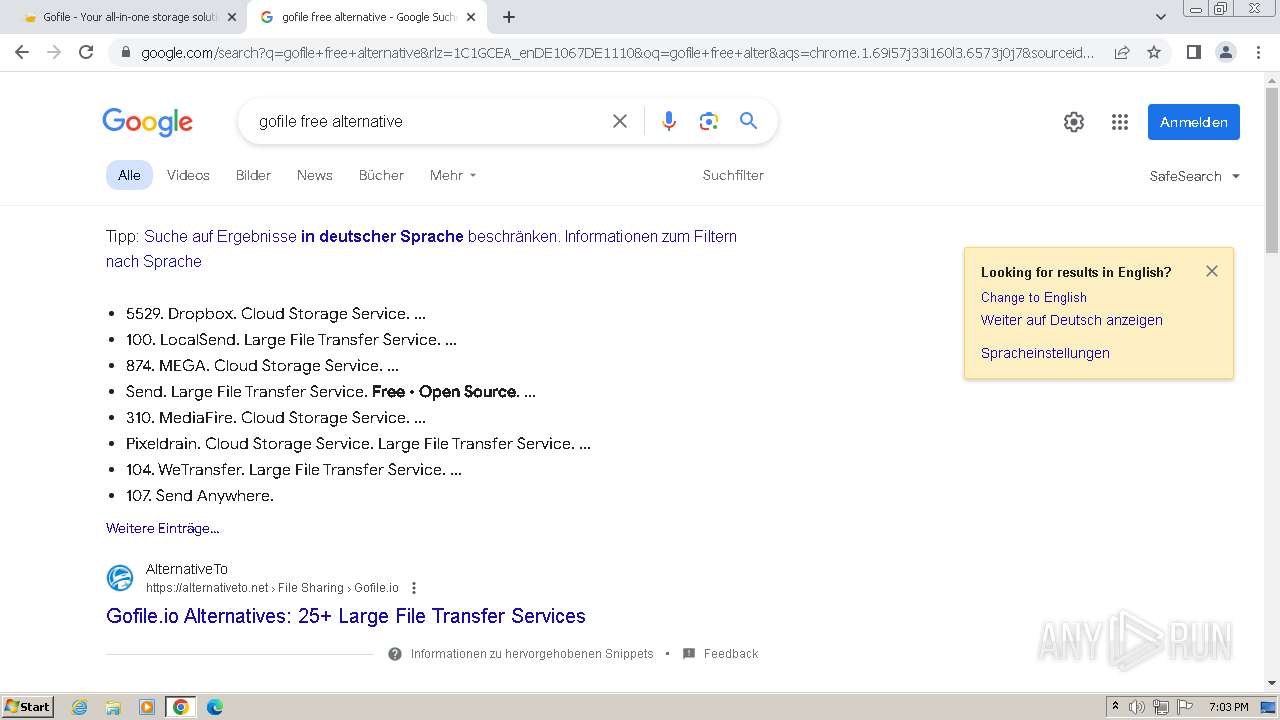Open the Google apps grid icon
Screen dimensions: 1280x720
click(1120, 122)
